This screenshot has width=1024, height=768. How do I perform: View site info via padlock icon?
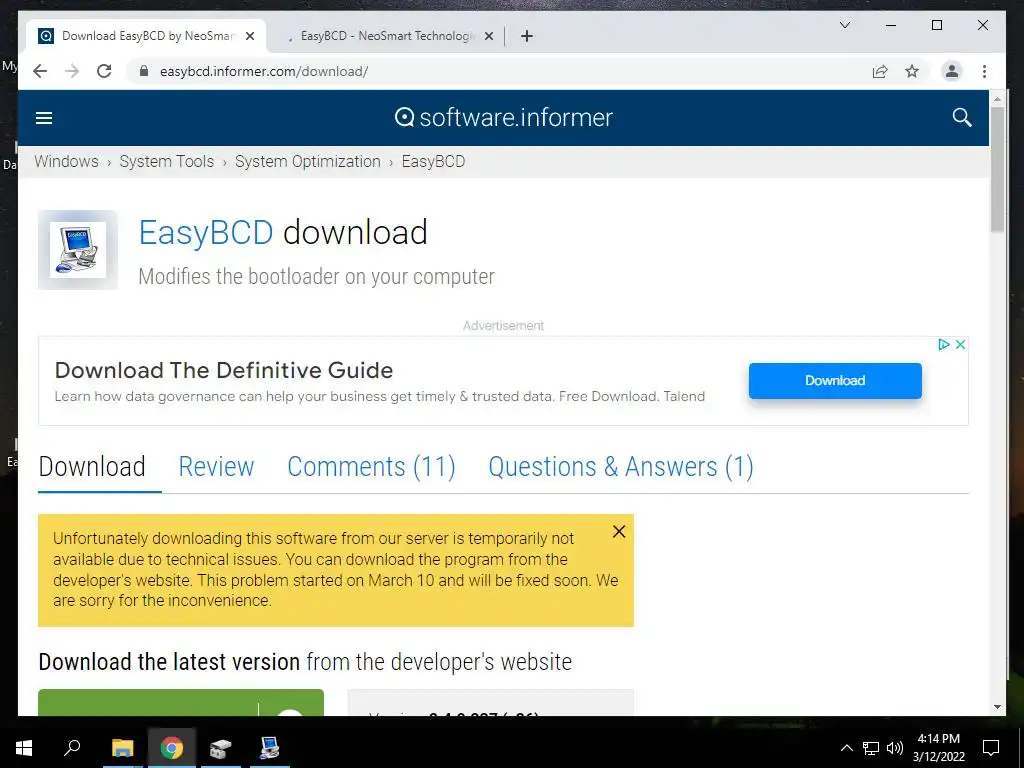[144, 71]
